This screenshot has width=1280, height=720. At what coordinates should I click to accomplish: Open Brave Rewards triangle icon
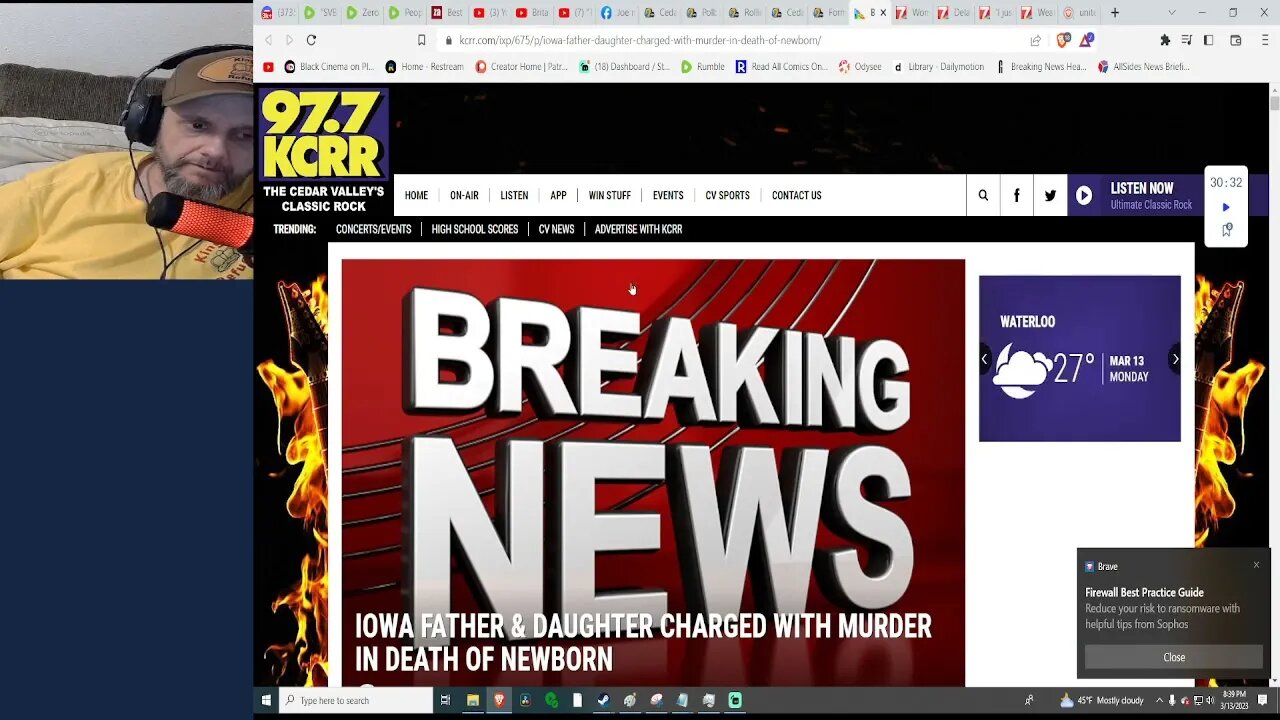click(1086, 40)
